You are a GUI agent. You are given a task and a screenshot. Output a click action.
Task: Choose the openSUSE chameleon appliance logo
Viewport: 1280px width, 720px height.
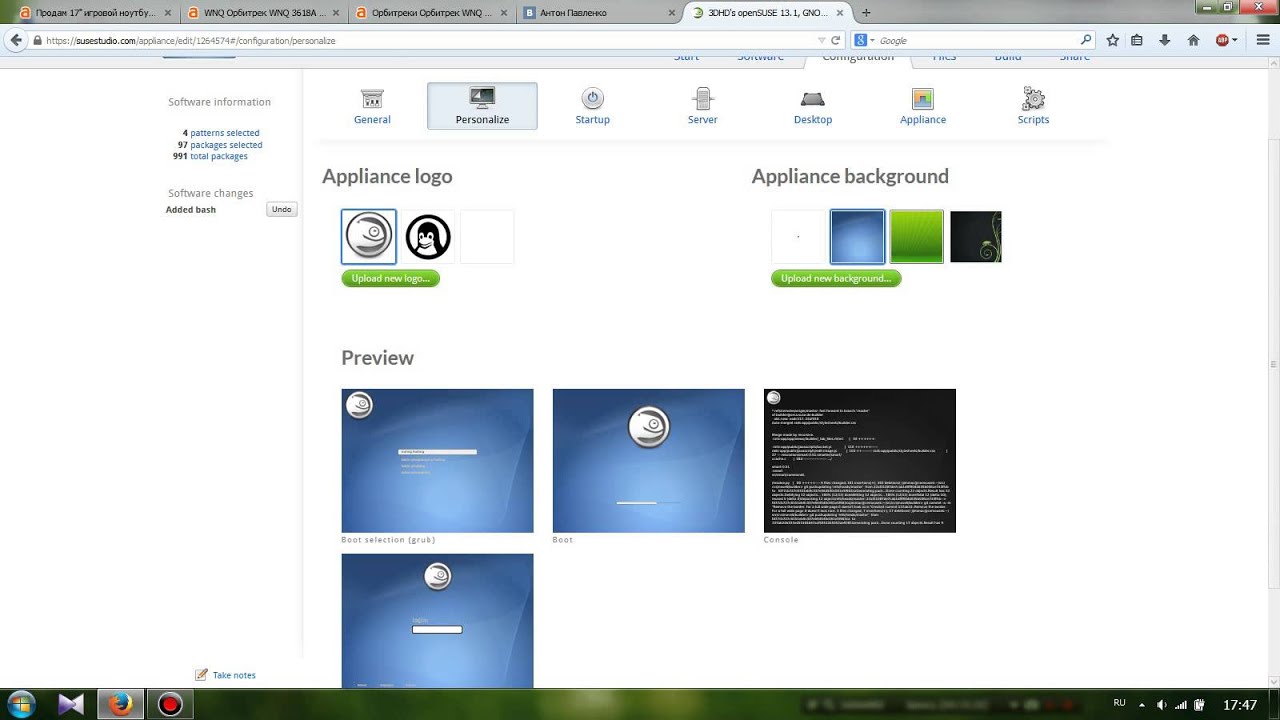coord(369,237)
